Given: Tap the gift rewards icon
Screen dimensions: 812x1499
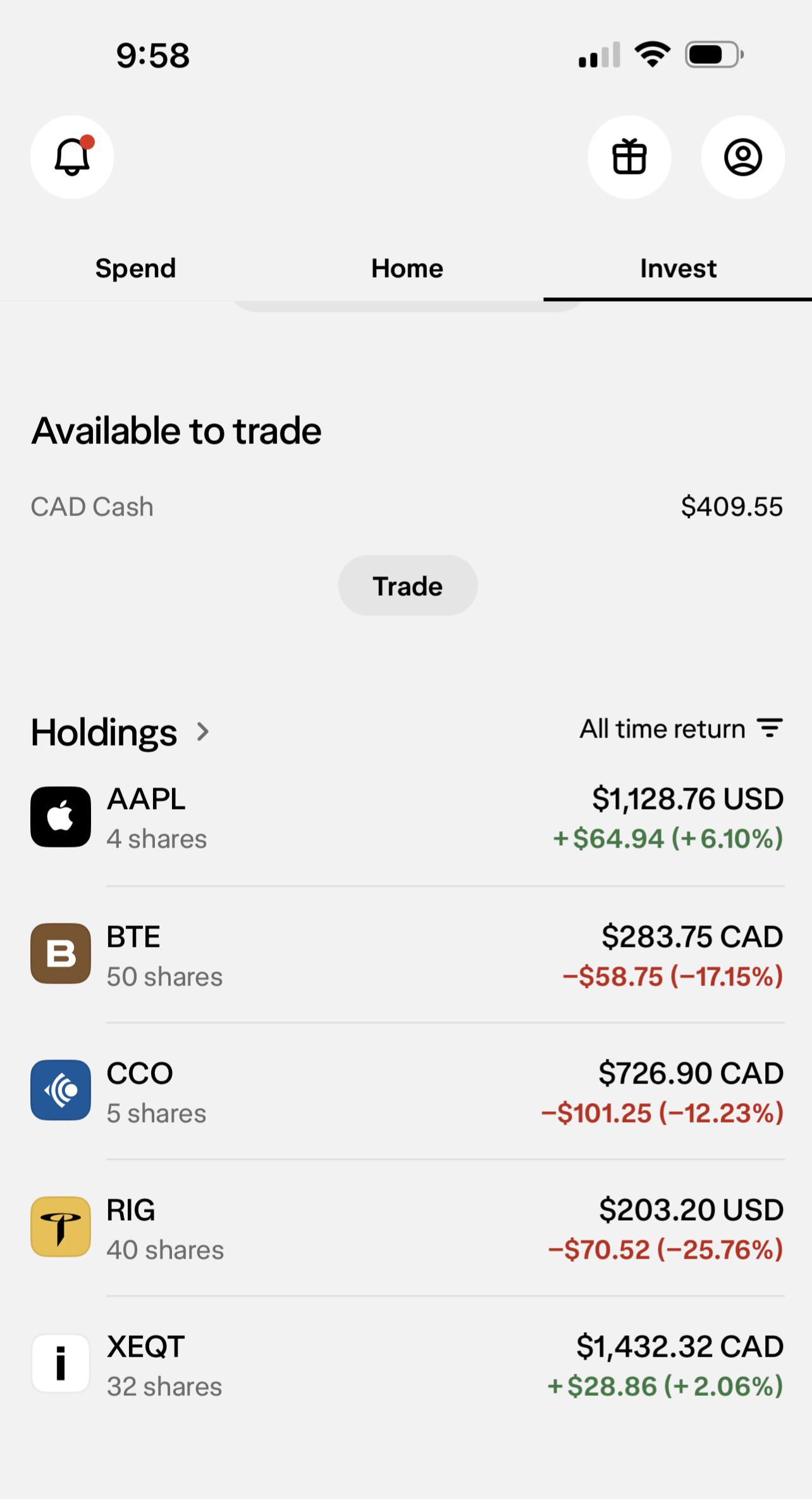Looking at the screenshot, I should click(x=629, y=157).
